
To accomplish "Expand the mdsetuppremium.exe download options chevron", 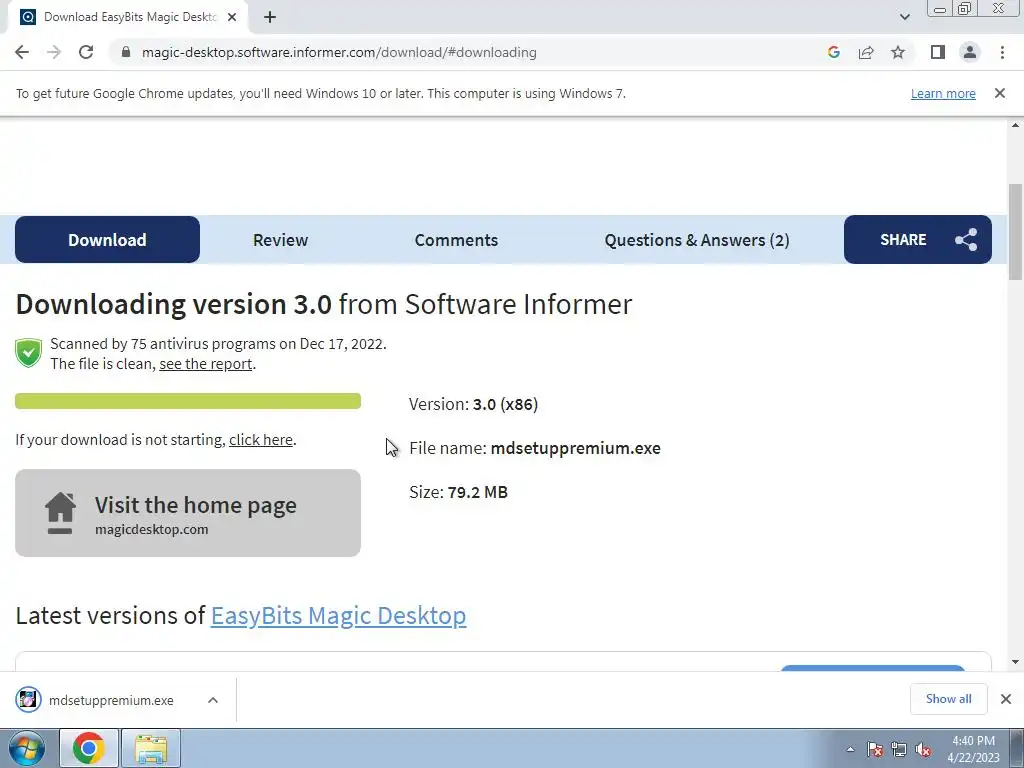I will [212, 700].
